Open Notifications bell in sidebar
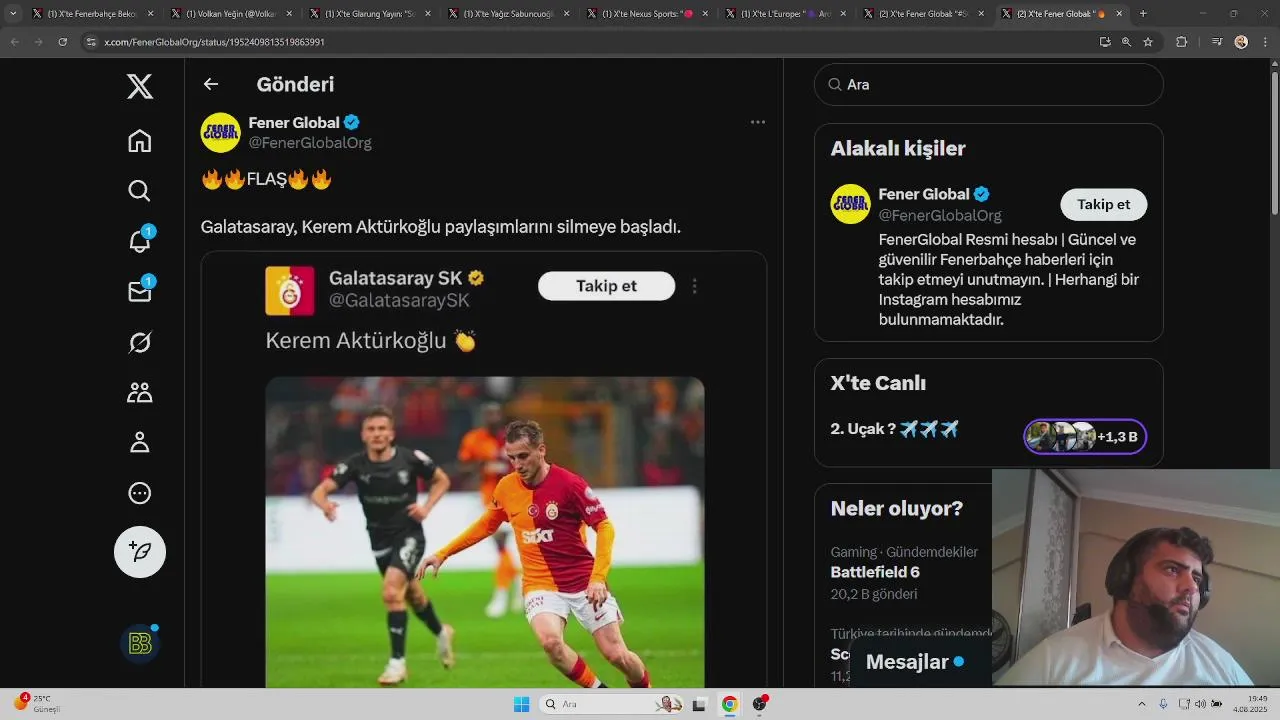This screenshot has height=720, width=1280. click(x=140, y=241)
